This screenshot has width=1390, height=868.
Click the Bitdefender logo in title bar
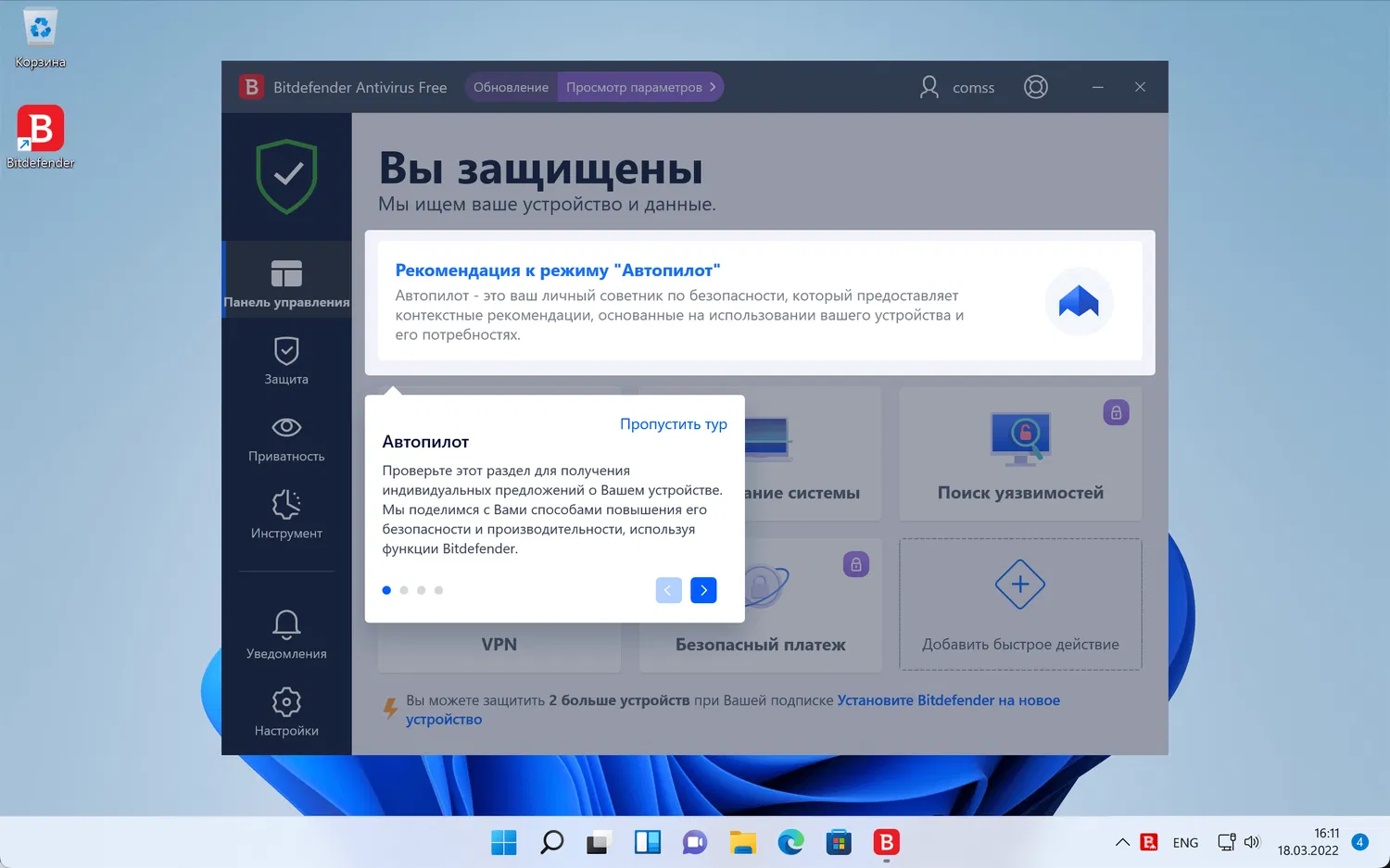[251, 87]
